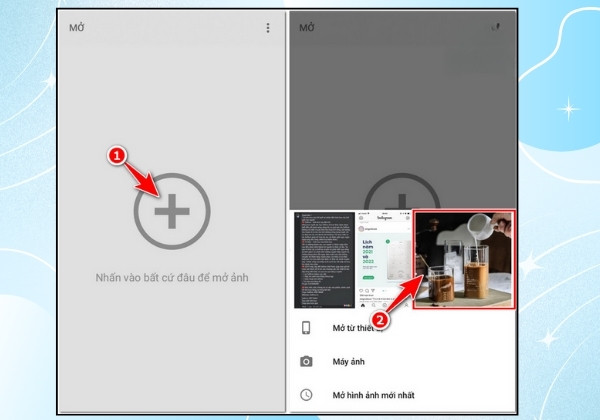Viewport: 600px width, 420px height.
Task: Tap the clock icon for latest image
Action: pyautogui.click(x=306, y=395)
